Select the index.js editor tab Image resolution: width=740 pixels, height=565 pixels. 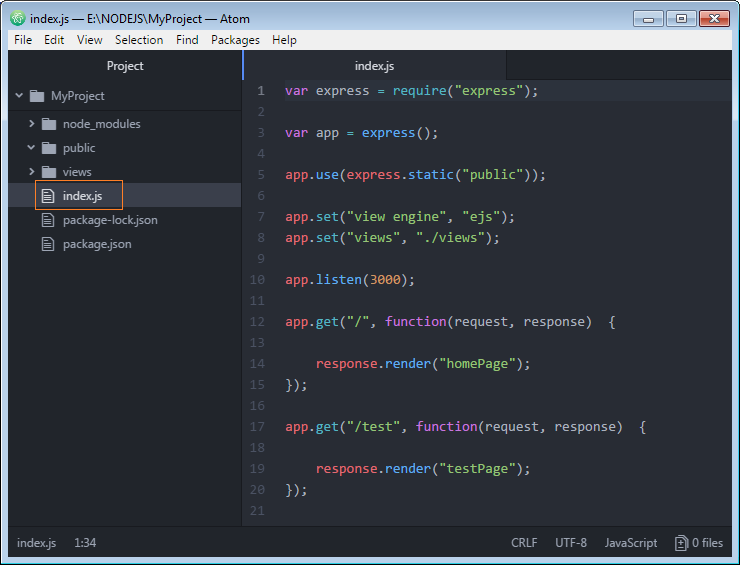(x=375, y=66)
